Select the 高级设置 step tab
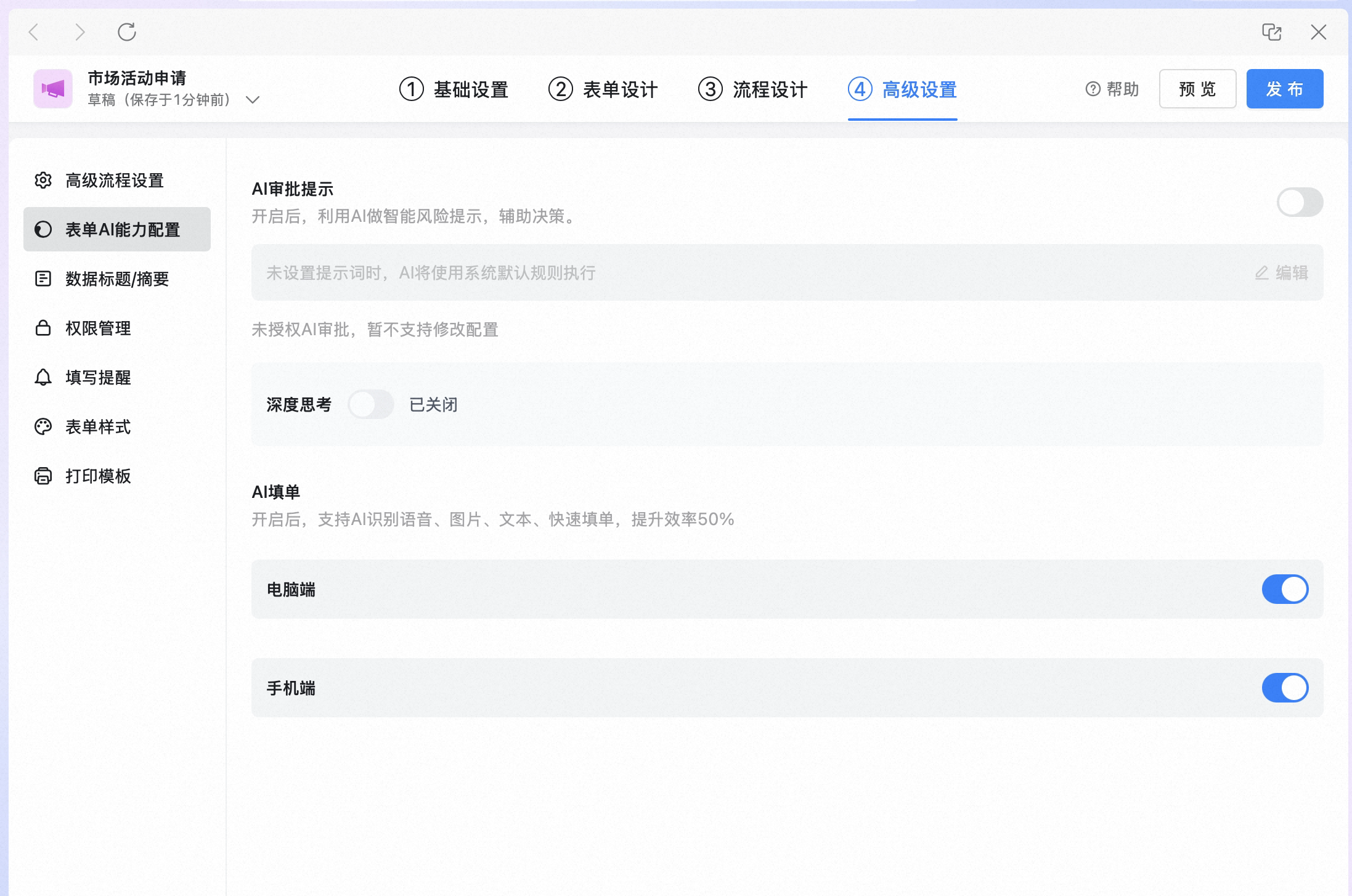Image resolution: width=1352 pixels, height=896 pixels. coord(902,90)
